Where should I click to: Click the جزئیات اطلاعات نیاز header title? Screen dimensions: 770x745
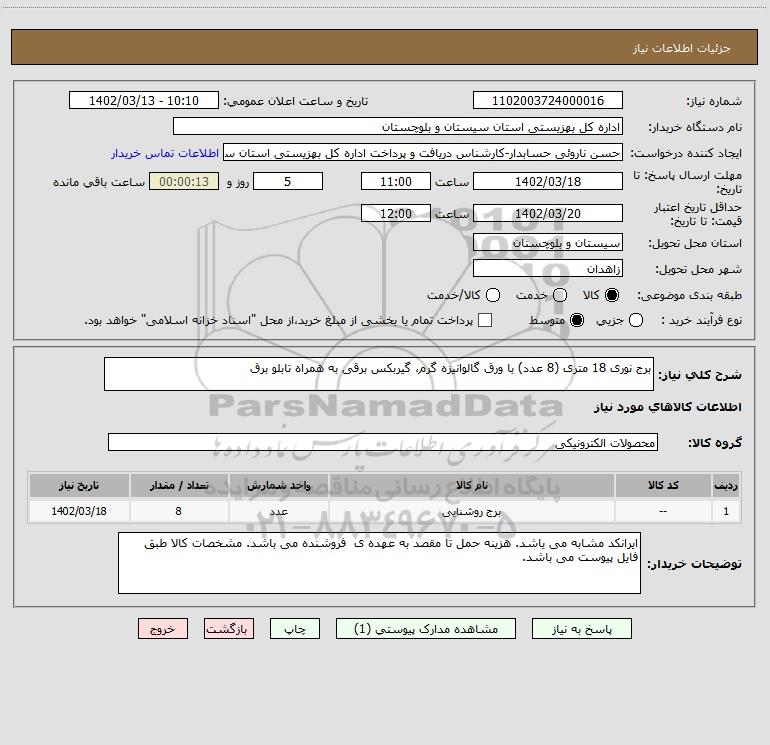681,48
